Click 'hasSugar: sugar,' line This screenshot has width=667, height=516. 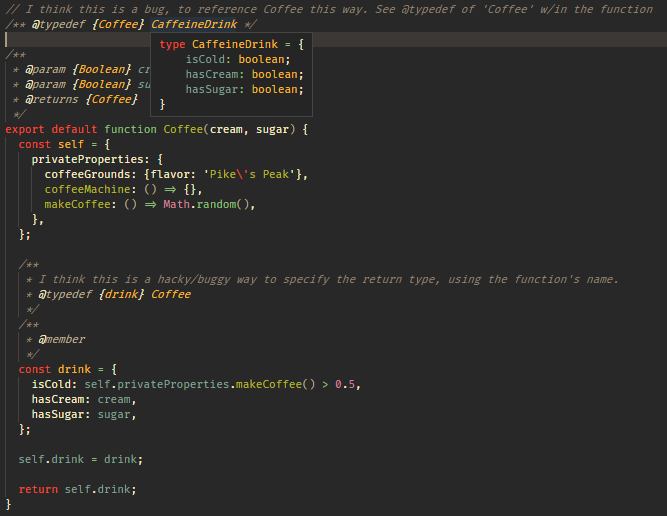(84, 414)
